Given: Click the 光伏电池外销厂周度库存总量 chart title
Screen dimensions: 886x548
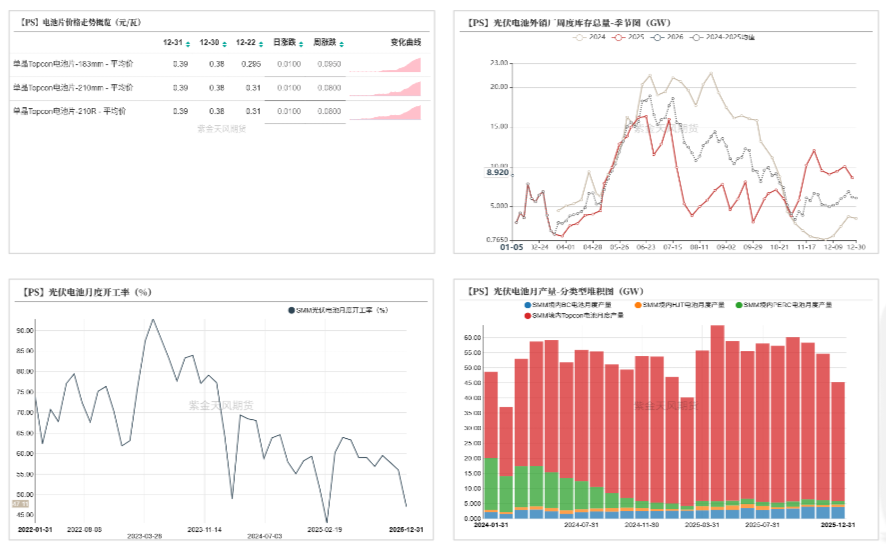Looking at the screenshot, I should [568, 23].
